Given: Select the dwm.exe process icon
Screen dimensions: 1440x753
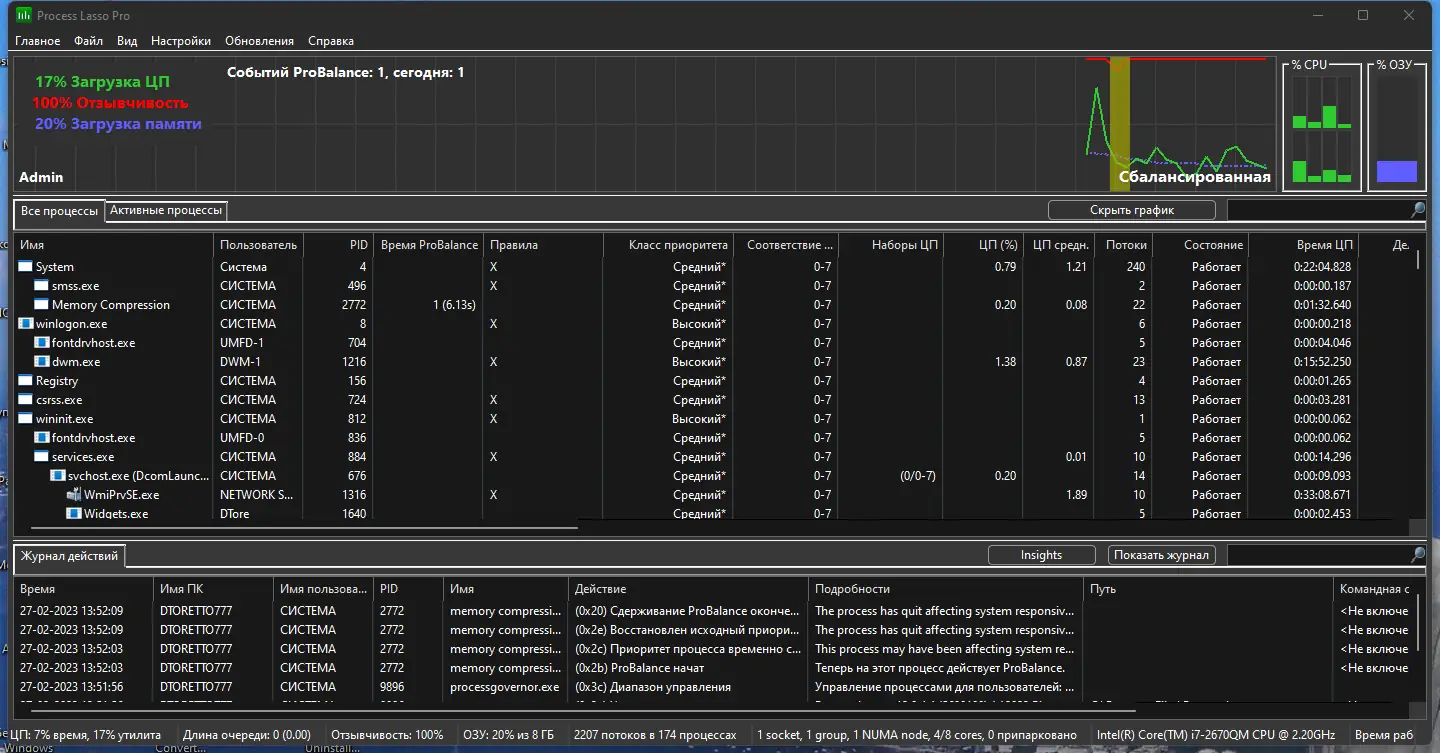Looking at the screenshot, I should [42, 362].
